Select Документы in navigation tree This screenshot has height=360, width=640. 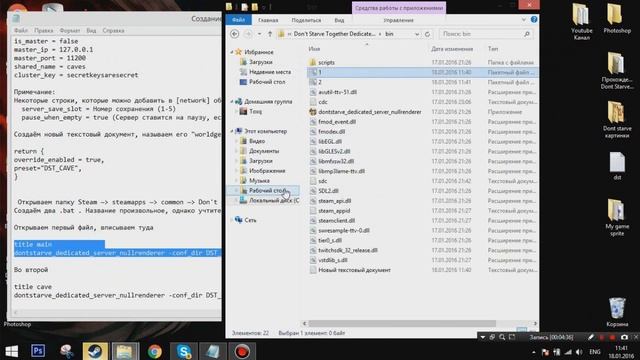click(x=264, y=151)
